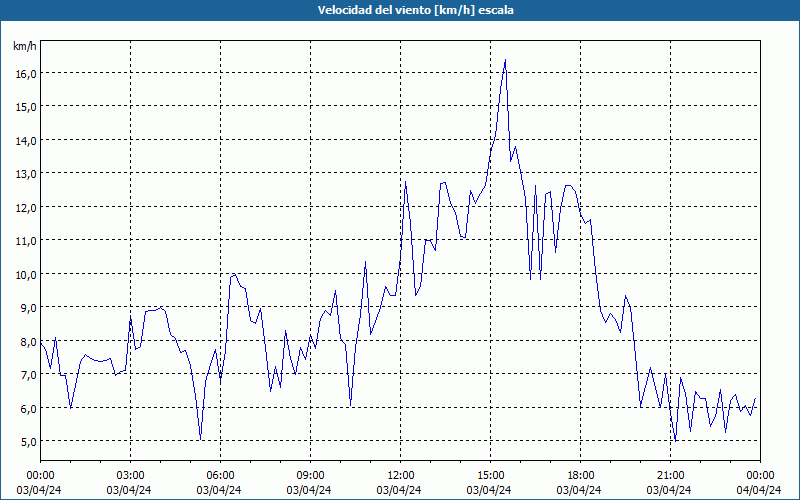Click the "11,0" y-axis value
The width and height of the screenshot is (800, 500).
(26, 241)
